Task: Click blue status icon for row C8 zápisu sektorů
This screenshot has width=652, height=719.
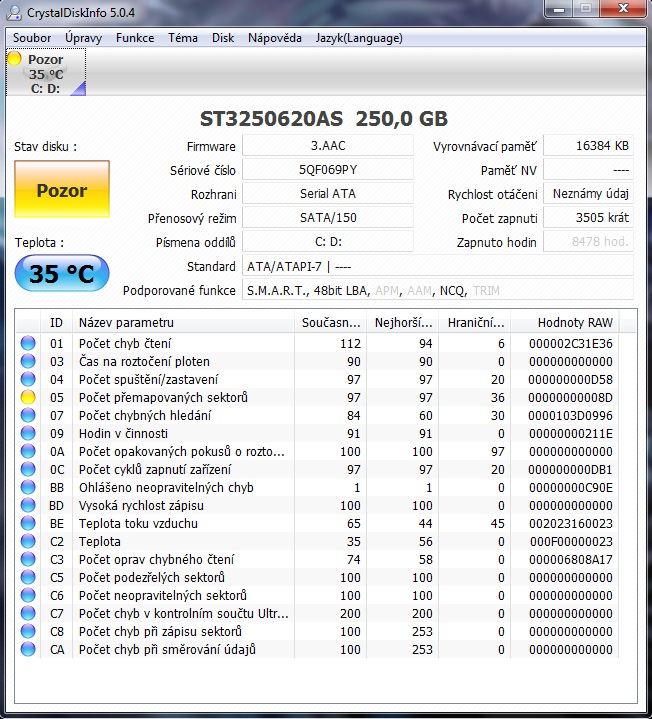Action: [x=28, y=631]
